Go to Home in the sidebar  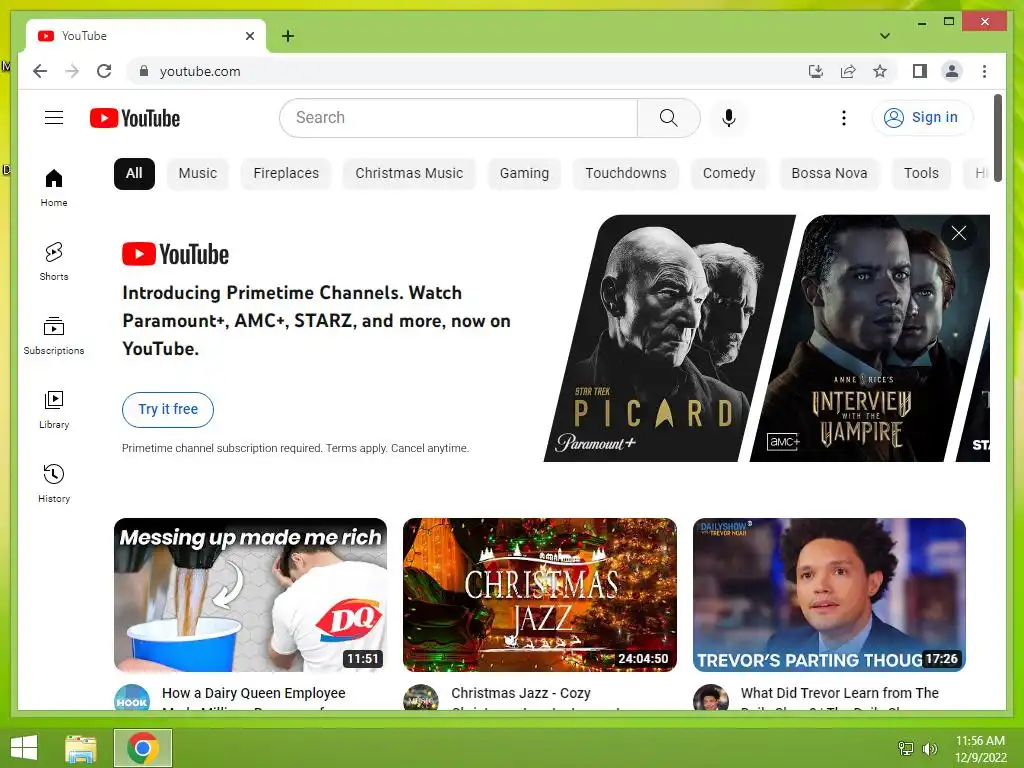pos(54,187)
